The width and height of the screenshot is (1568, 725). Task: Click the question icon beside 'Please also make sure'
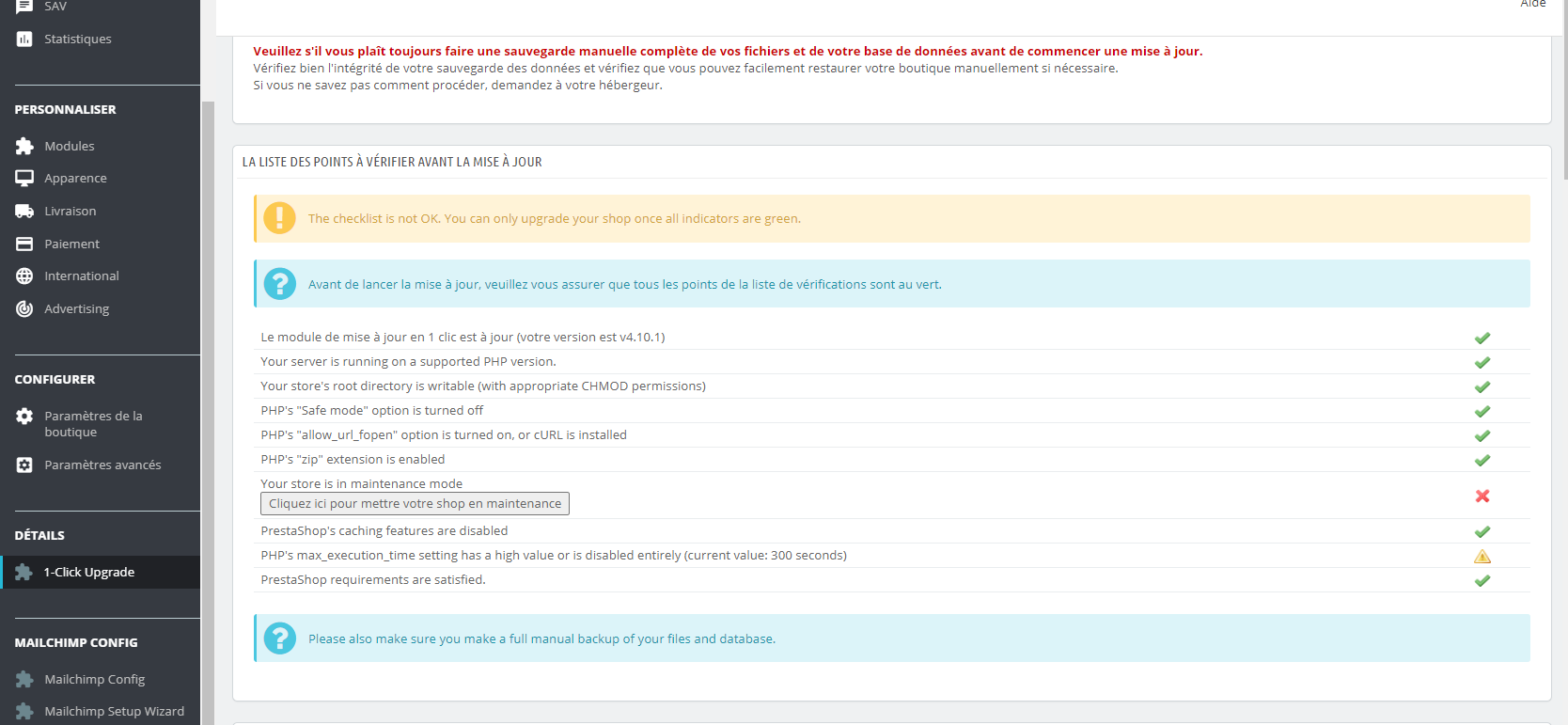pos(279,638)
